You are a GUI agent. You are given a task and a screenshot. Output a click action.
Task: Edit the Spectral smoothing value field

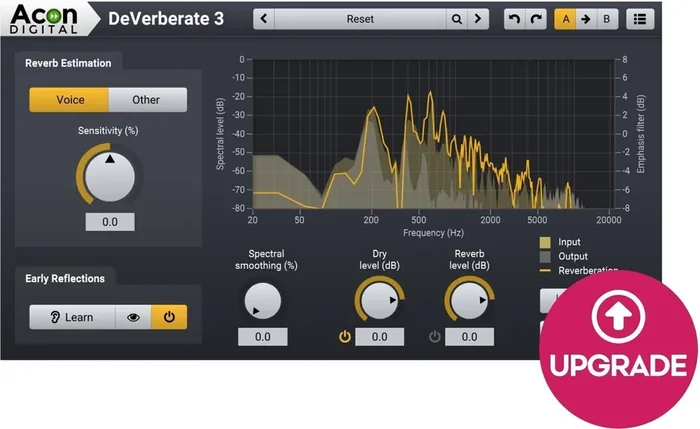tap(262, 337)
